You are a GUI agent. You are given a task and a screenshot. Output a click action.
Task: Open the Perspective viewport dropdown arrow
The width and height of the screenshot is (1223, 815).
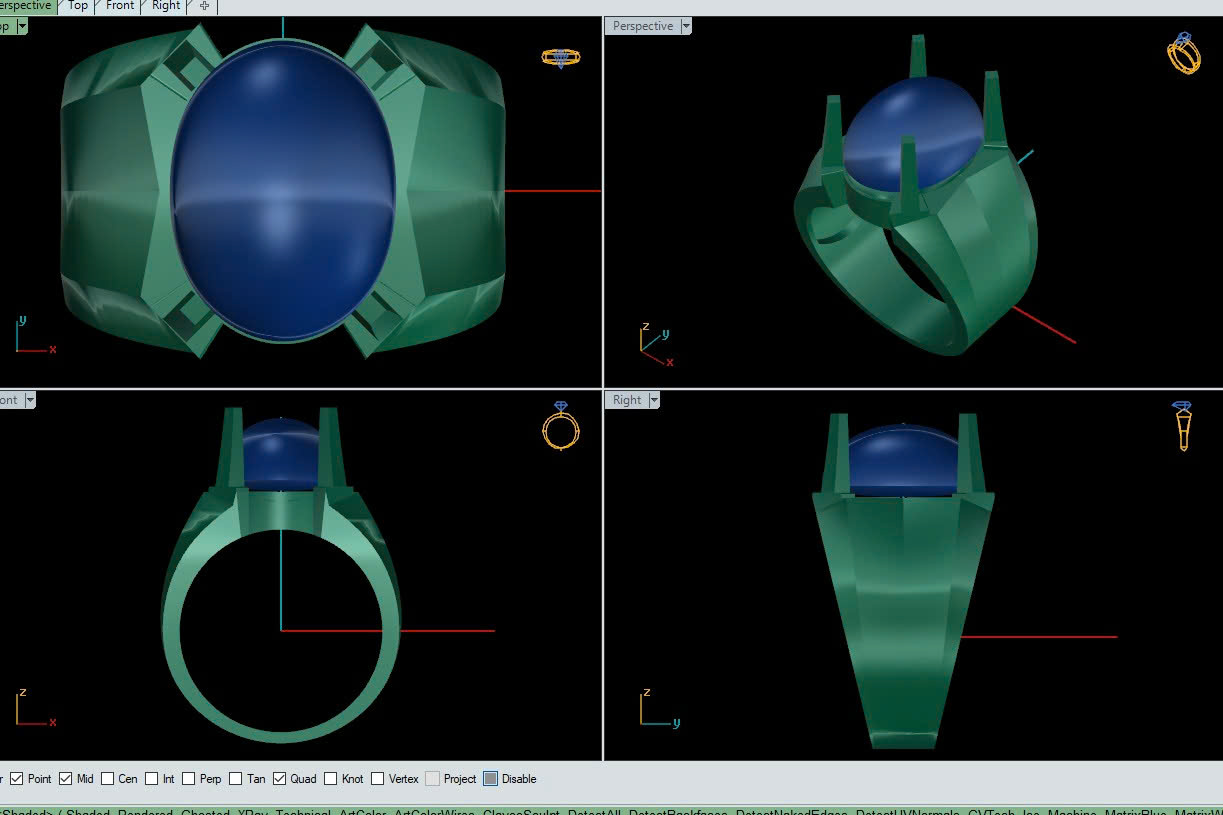[686, 27]
